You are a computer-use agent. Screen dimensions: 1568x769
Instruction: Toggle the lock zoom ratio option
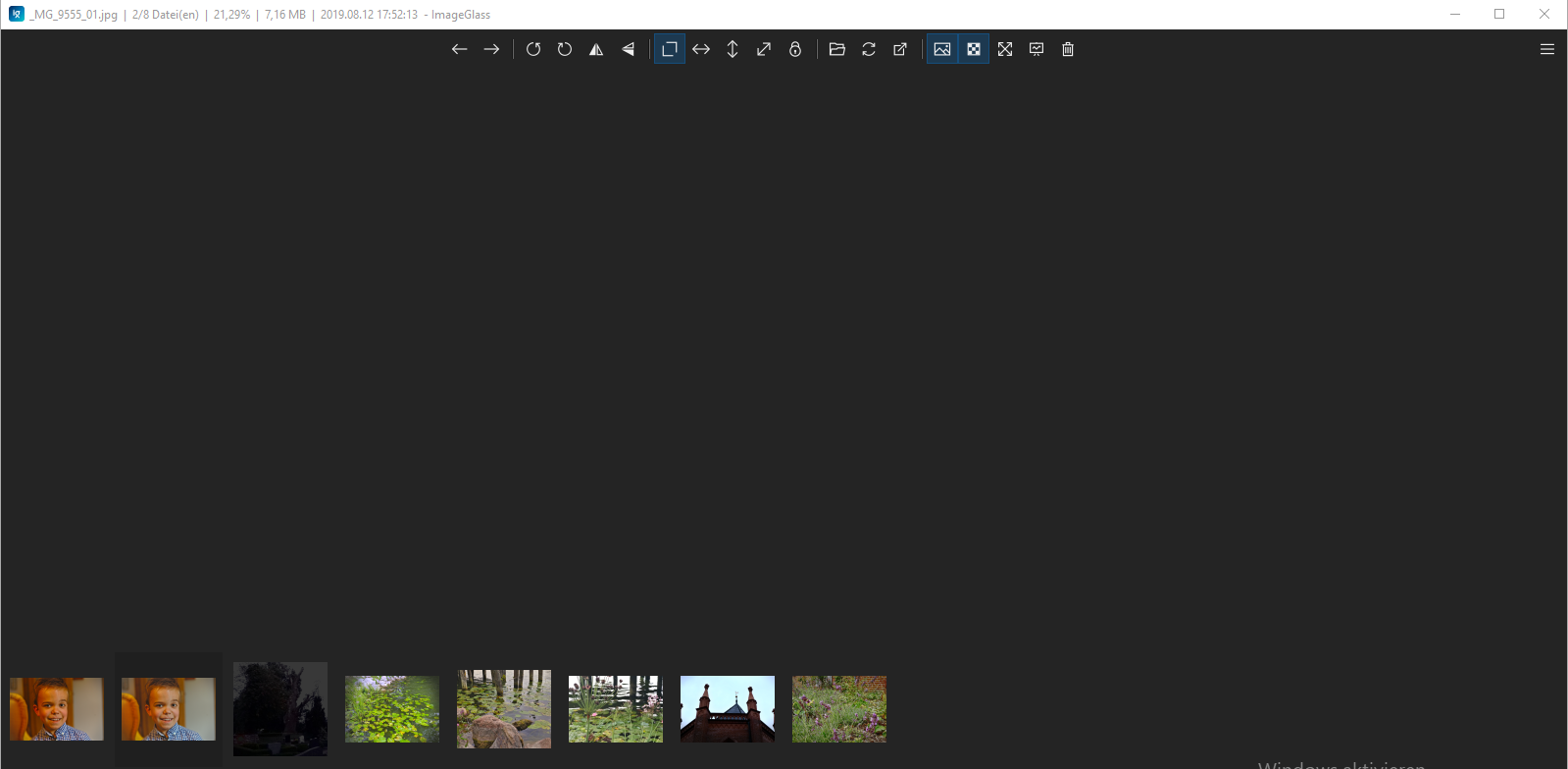tap(795, 49)
